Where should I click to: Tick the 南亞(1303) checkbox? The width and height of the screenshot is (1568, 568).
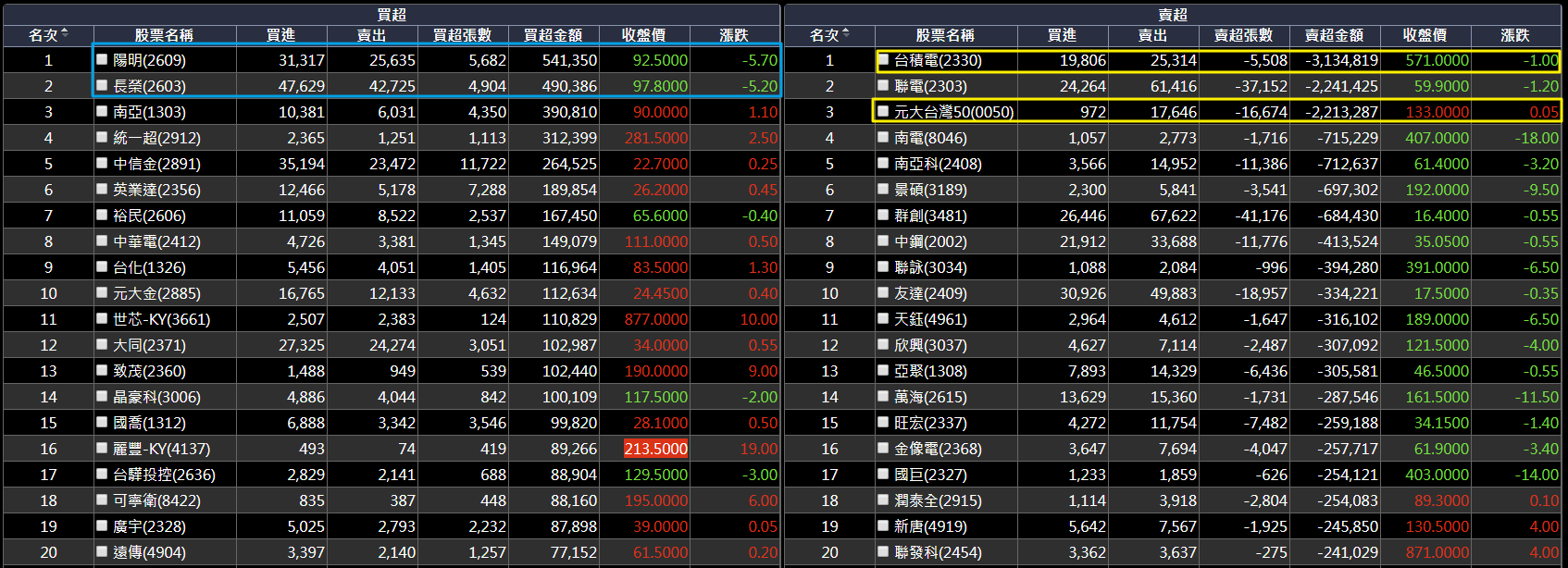(x=103, y=112)
